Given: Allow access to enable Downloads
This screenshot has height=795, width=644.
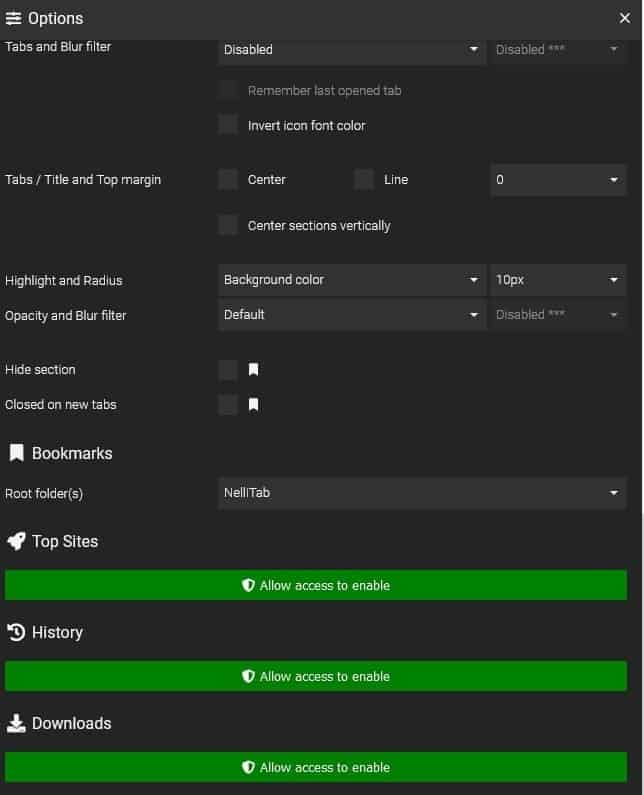Looking at the screenshot, I should click(x=316, y=767).
